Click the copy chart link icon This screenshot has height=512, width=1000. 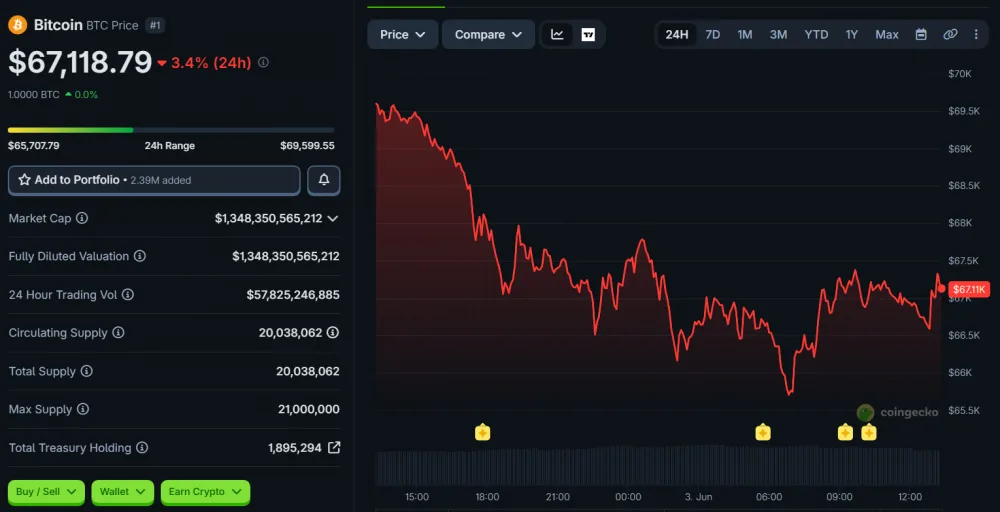pyautogui.click(x=950, y=34)
